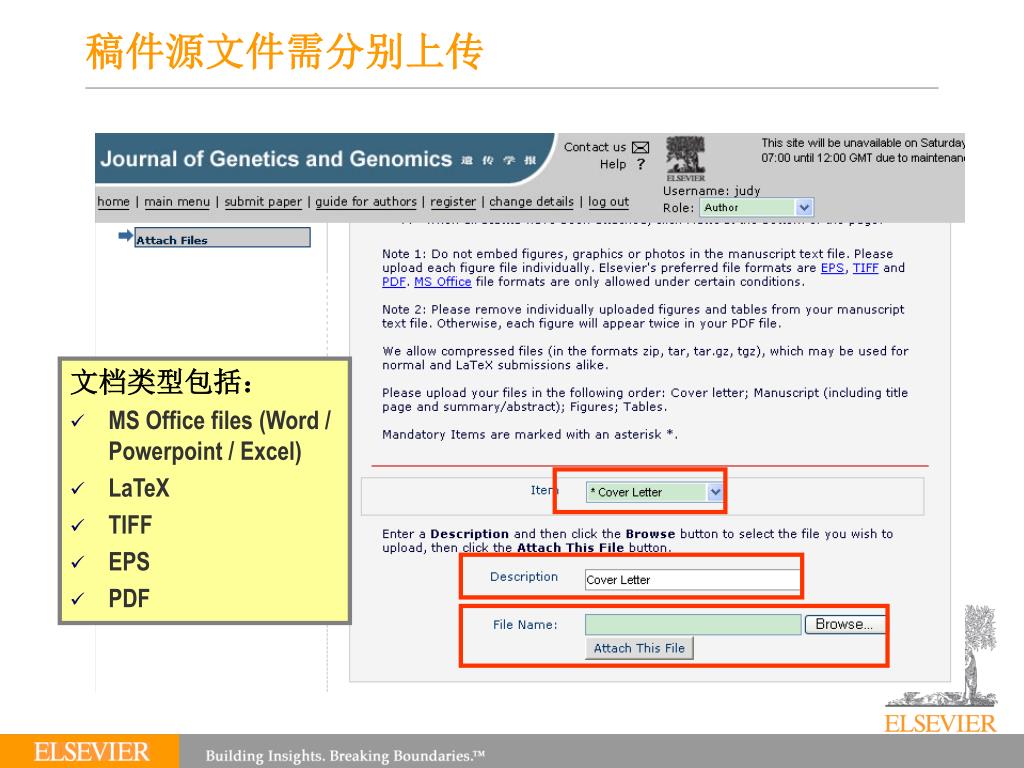The height and width of the screenshot is (768, 1024).
Task: Click the maintenance notice text in header
Action: (863, 150)
